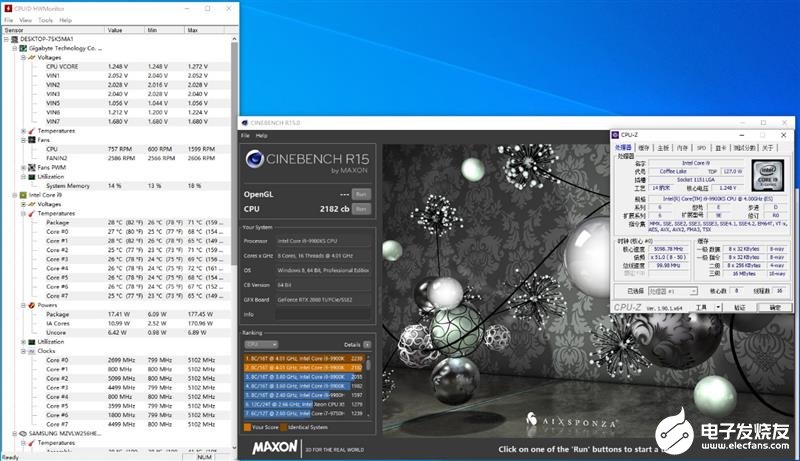
Task: Select top ranking entry i9-9900K 2239
Action: 304,358
